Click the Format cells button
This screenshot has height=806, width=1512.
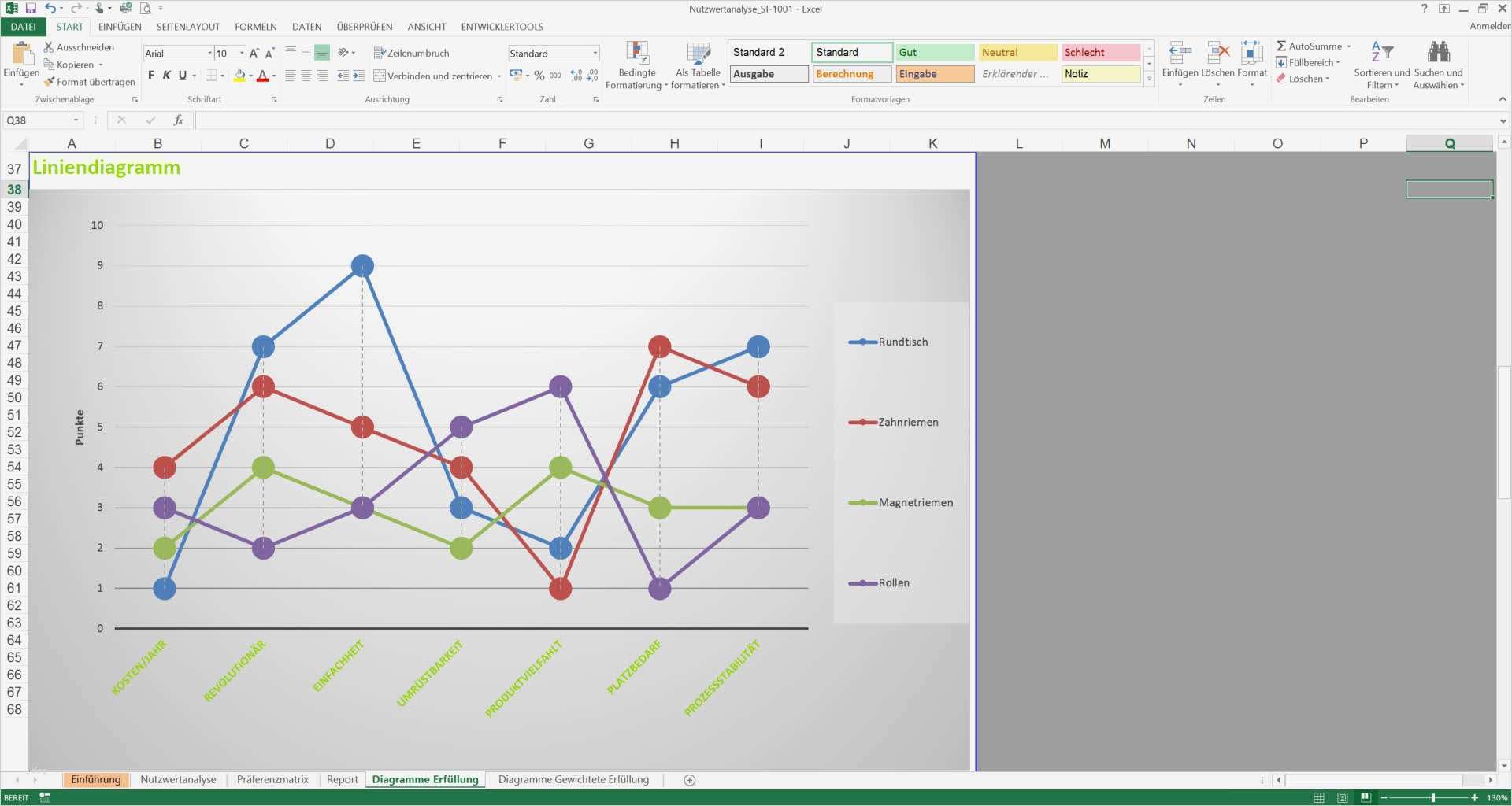tap(1252, 65)
